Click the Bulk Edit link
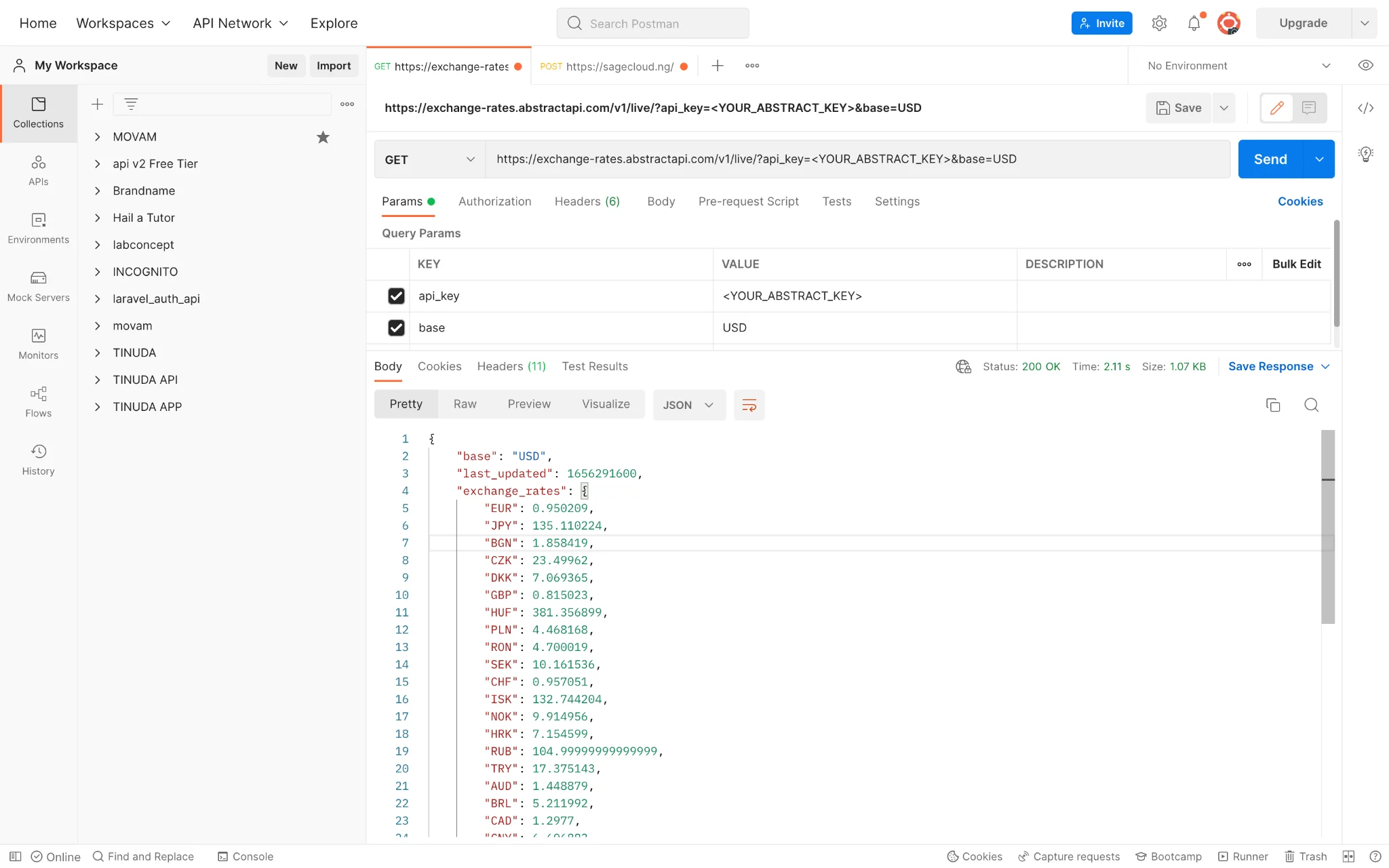 click(x=1296, y=264)
